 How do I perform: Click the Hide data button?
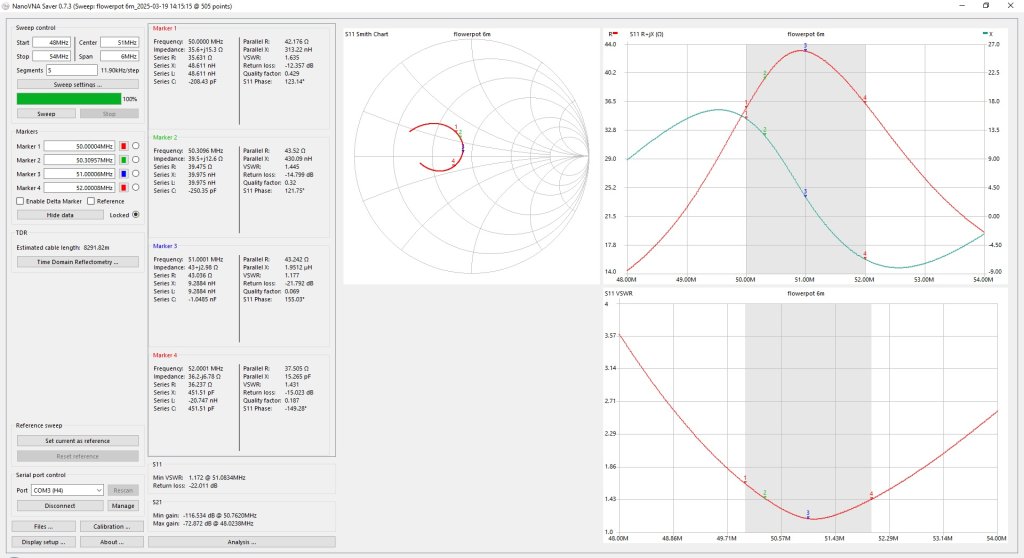point(60,215)
